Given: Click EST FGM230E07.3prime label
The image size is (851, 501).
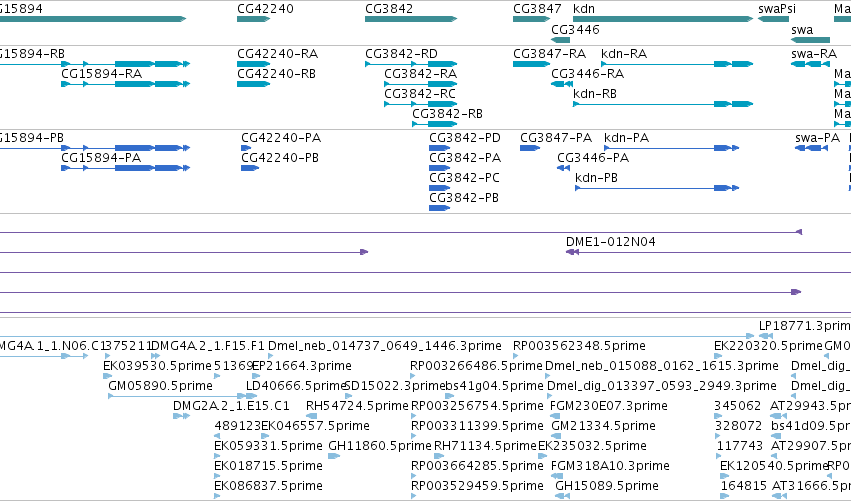Looking at the screenshot, I should [608, 406].
